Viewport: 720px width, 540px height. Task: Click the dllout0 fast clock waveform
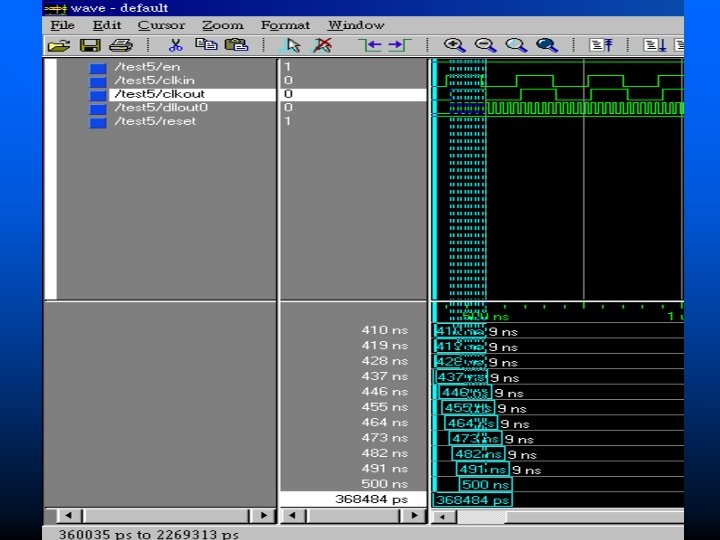[x=583, y=108]
